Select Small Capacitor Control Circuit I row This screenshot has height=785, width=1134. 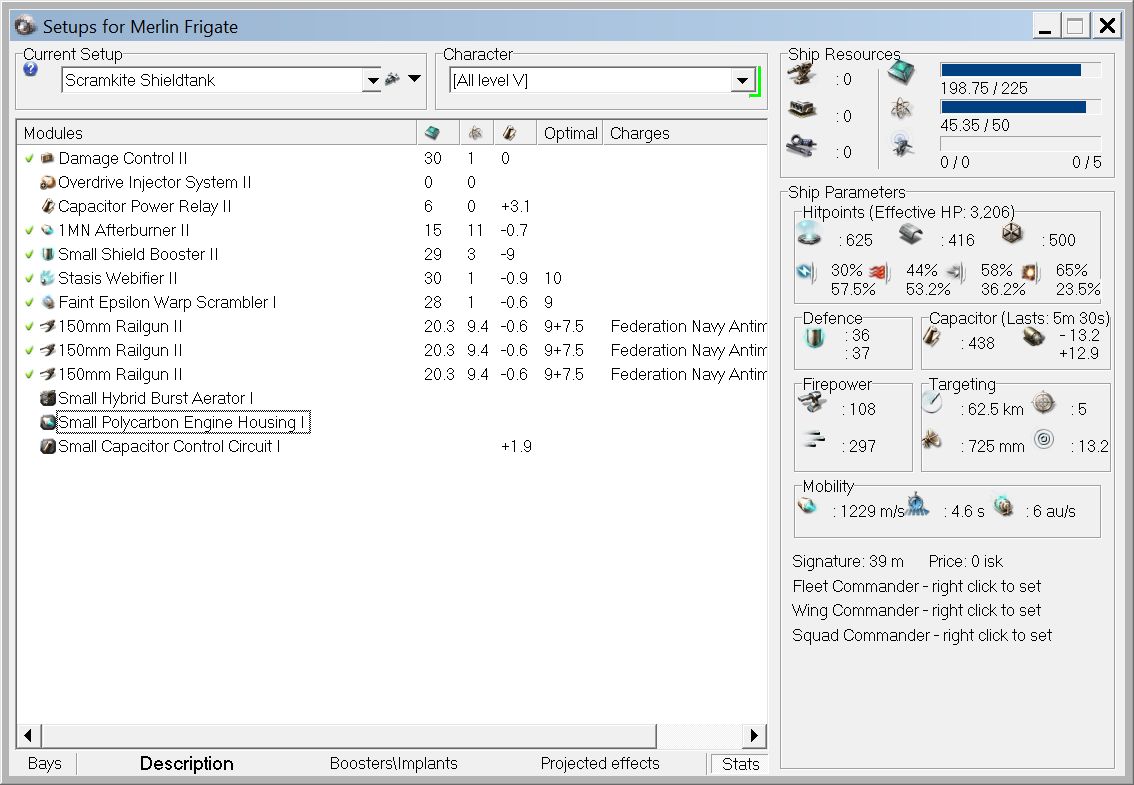(x=392, y=446)
